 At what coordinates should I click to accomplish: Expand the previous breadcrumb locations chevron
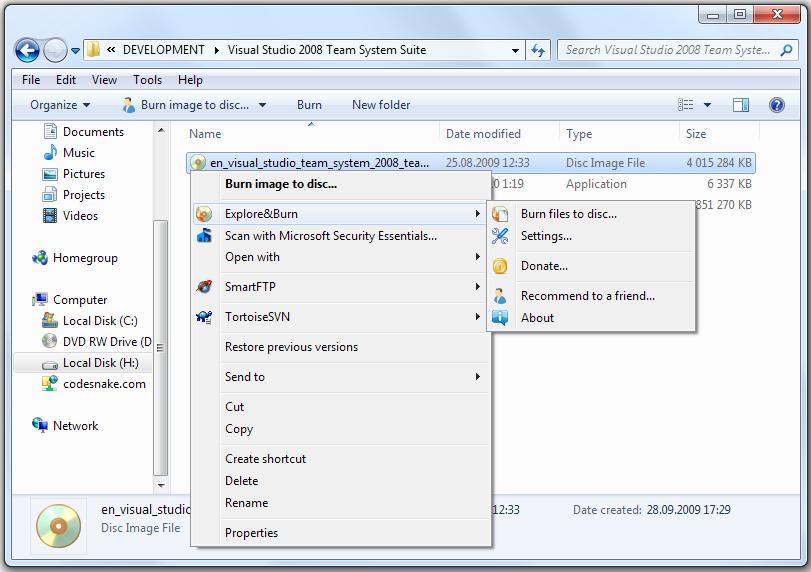point(111,50)
